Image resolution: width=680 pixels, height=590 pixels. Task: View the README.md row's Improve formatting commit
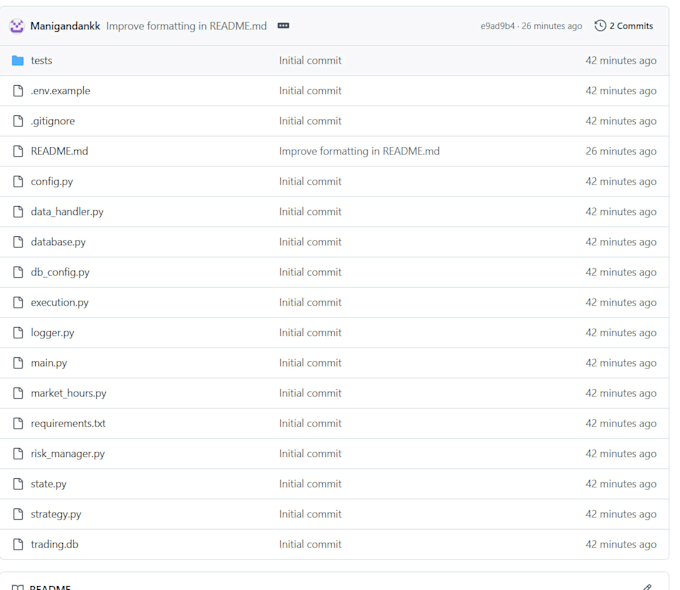359,151
